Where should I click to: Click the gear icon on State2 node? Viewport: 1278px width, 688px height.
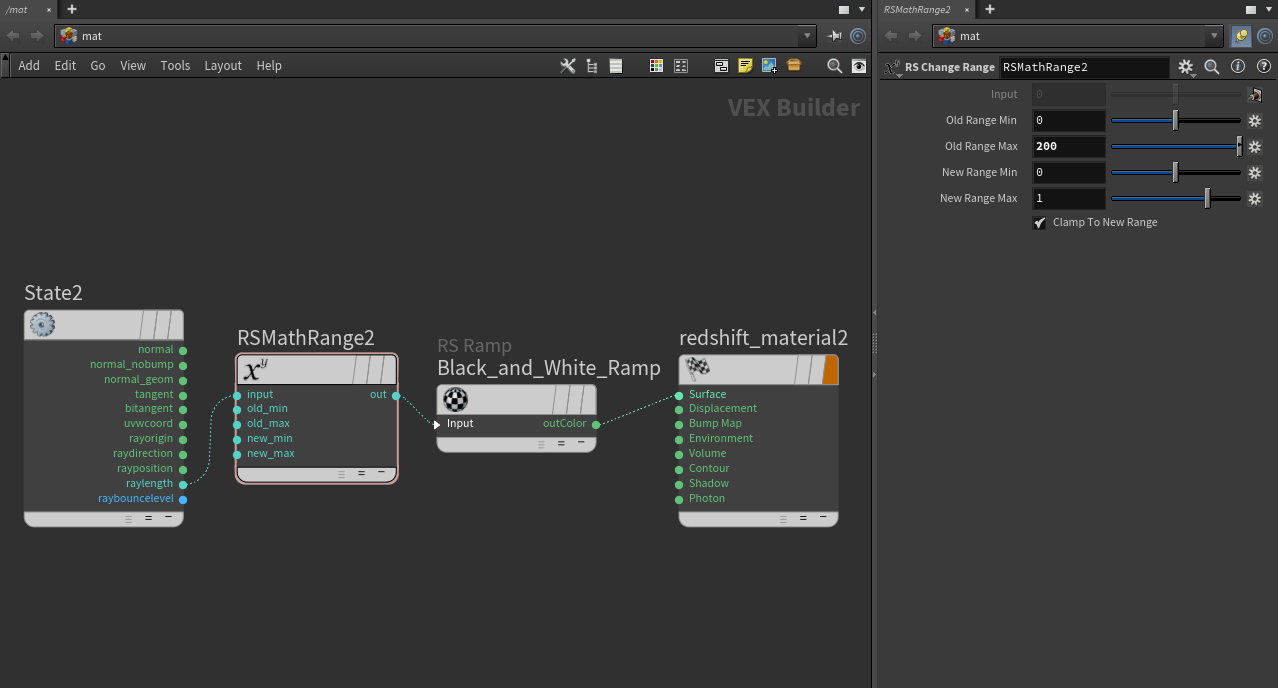coord(41,324)
